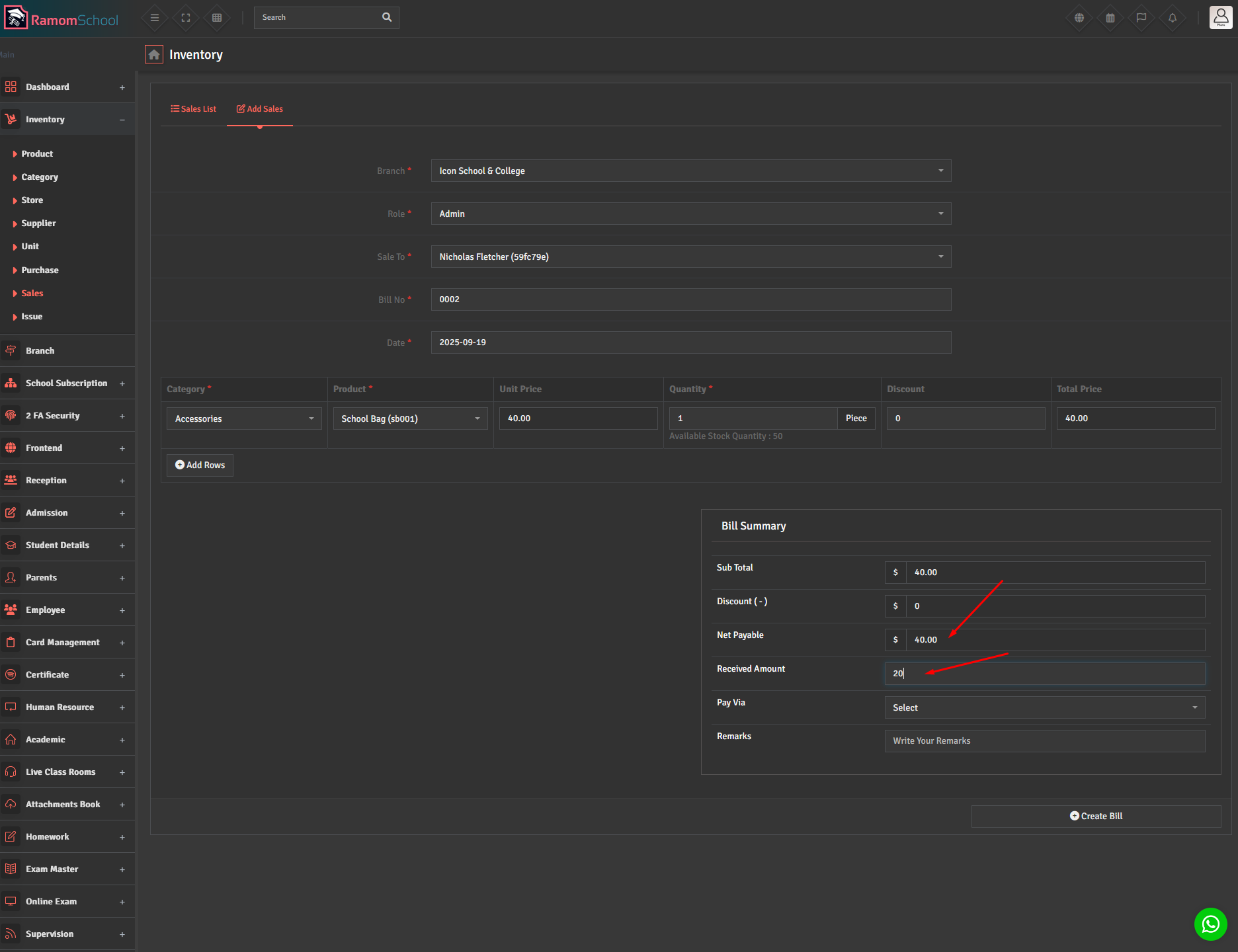Open the WhatsApp chat floating button
Viewport: 1238px width, 952px height.
[1211, 924]
